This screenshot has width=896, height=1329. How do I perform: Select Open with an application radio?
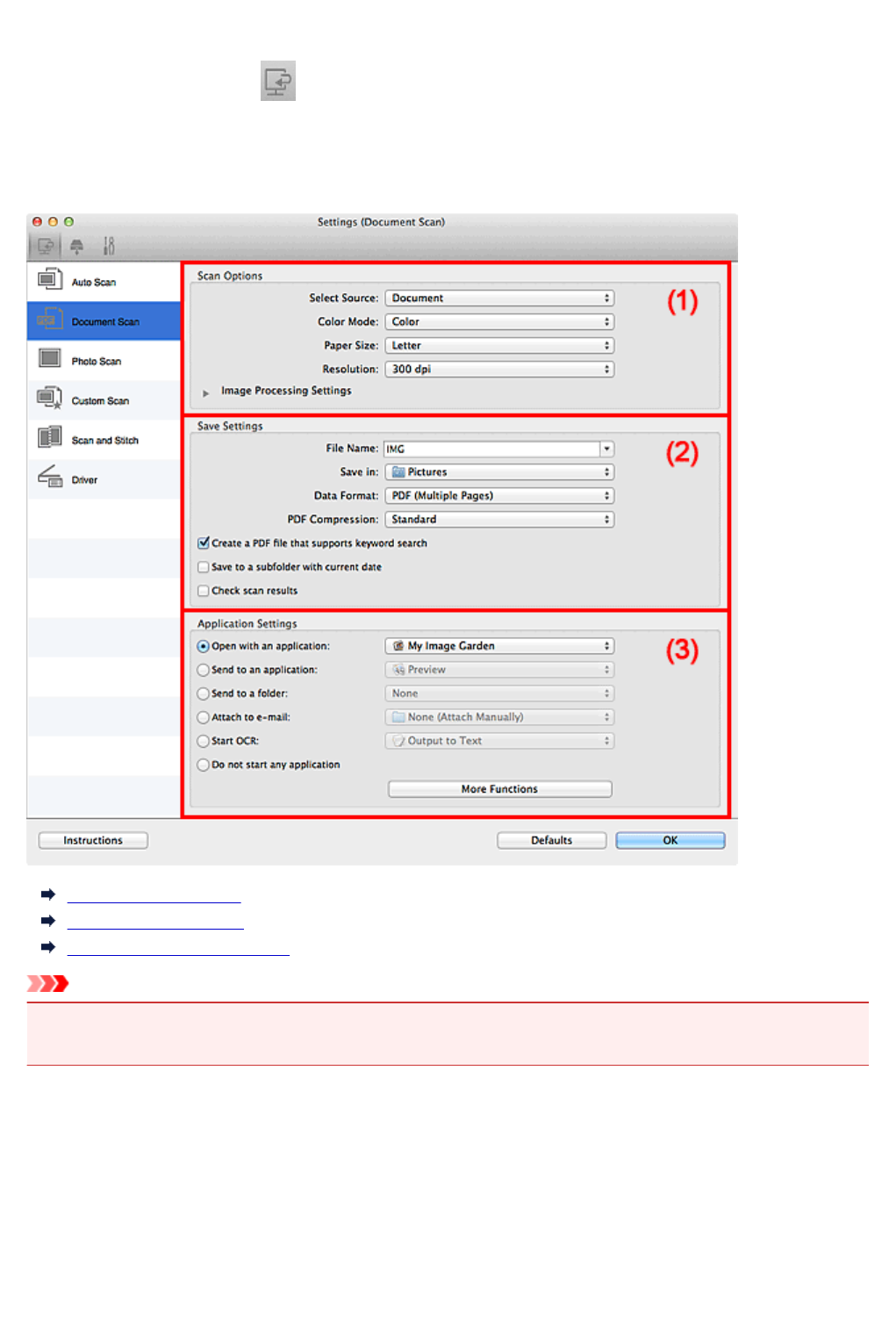(x=204, y=646)
